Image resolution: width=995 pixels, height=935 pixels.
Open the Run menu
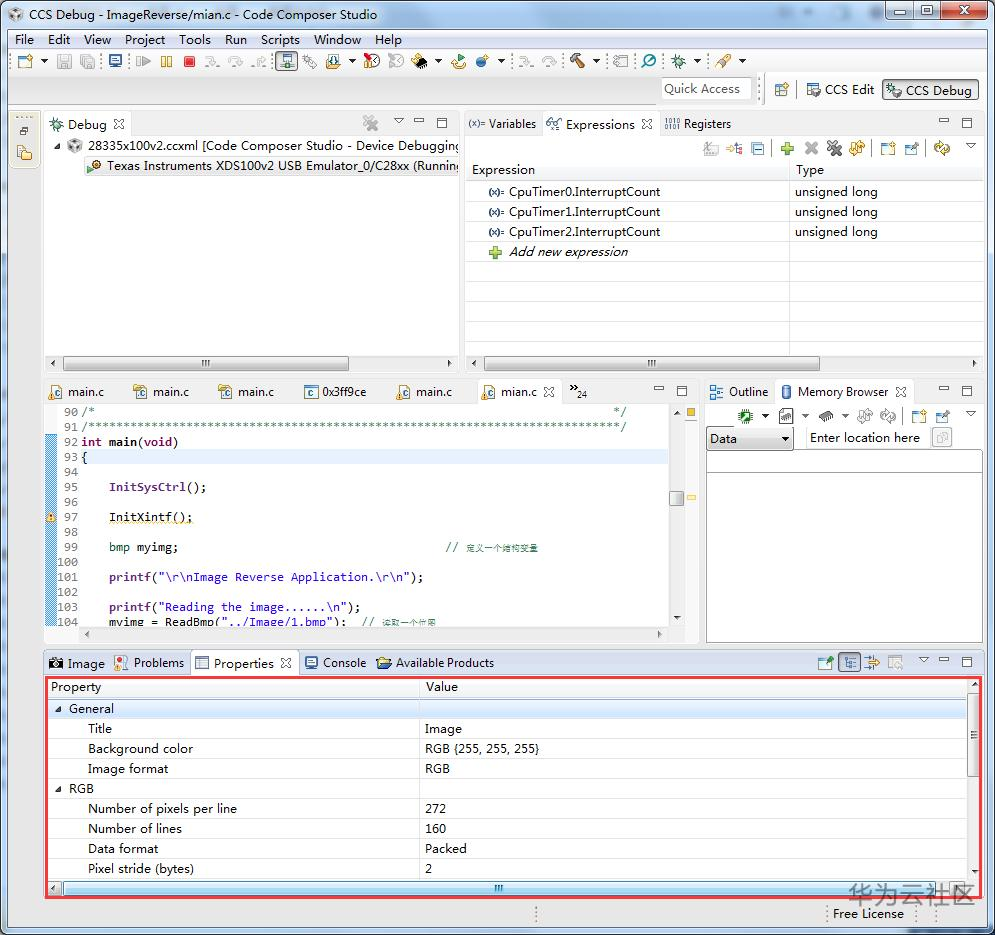(x=235, y=39)
